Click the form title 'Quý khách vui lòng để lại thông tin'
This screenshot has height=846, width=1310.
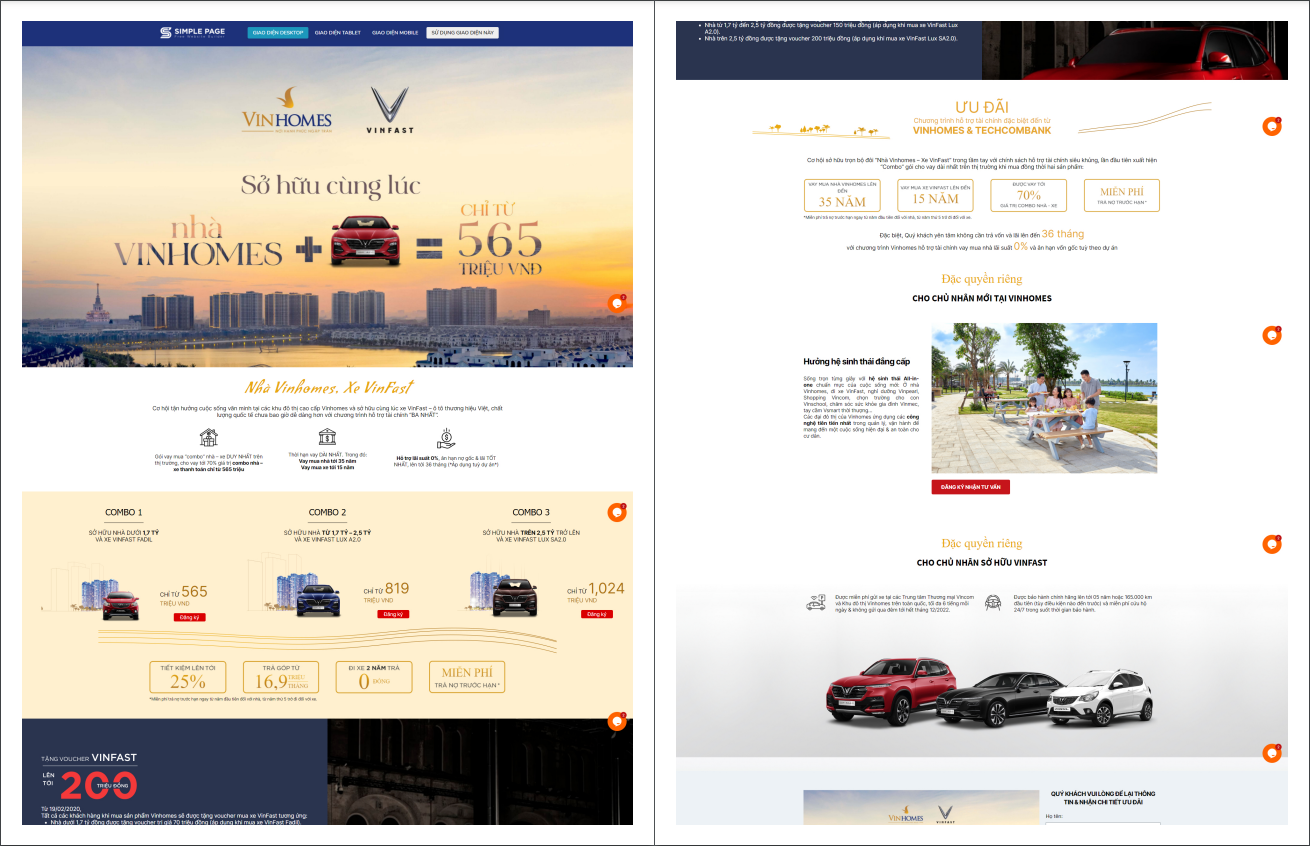point(1102,798)
